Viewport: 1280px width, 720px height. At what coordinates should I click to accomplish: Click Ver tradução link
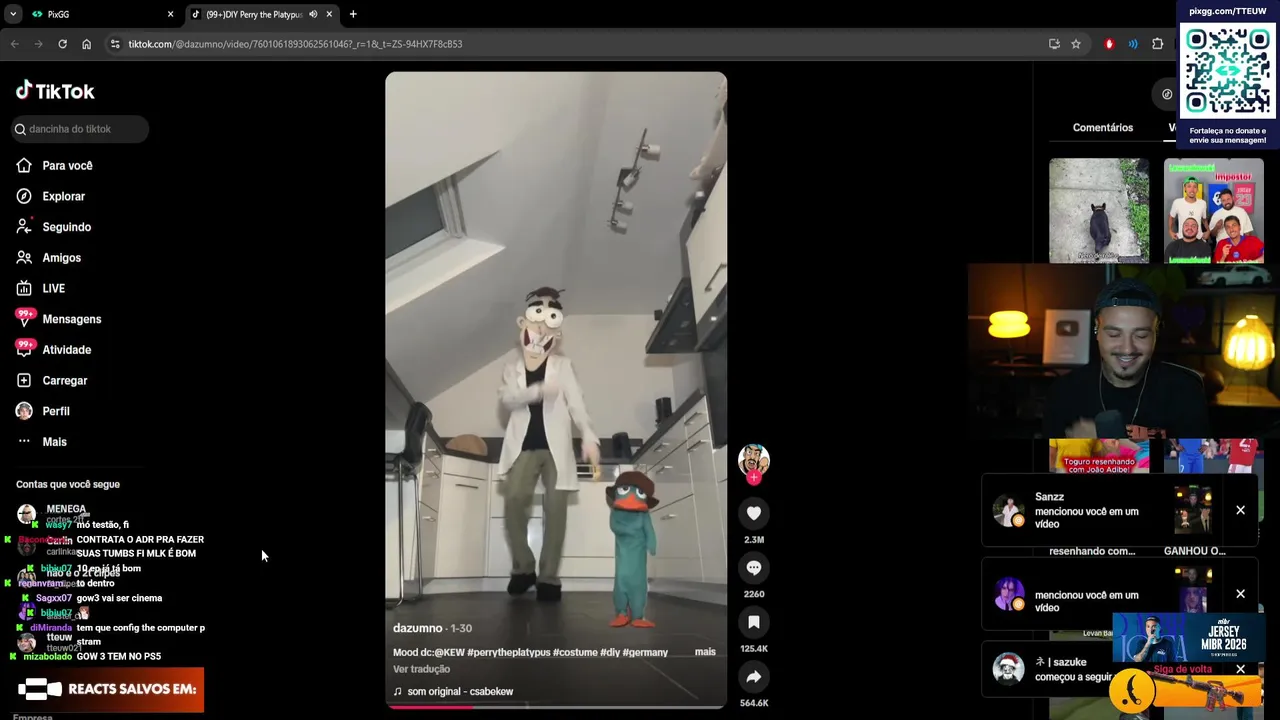(x=421, y=669)
